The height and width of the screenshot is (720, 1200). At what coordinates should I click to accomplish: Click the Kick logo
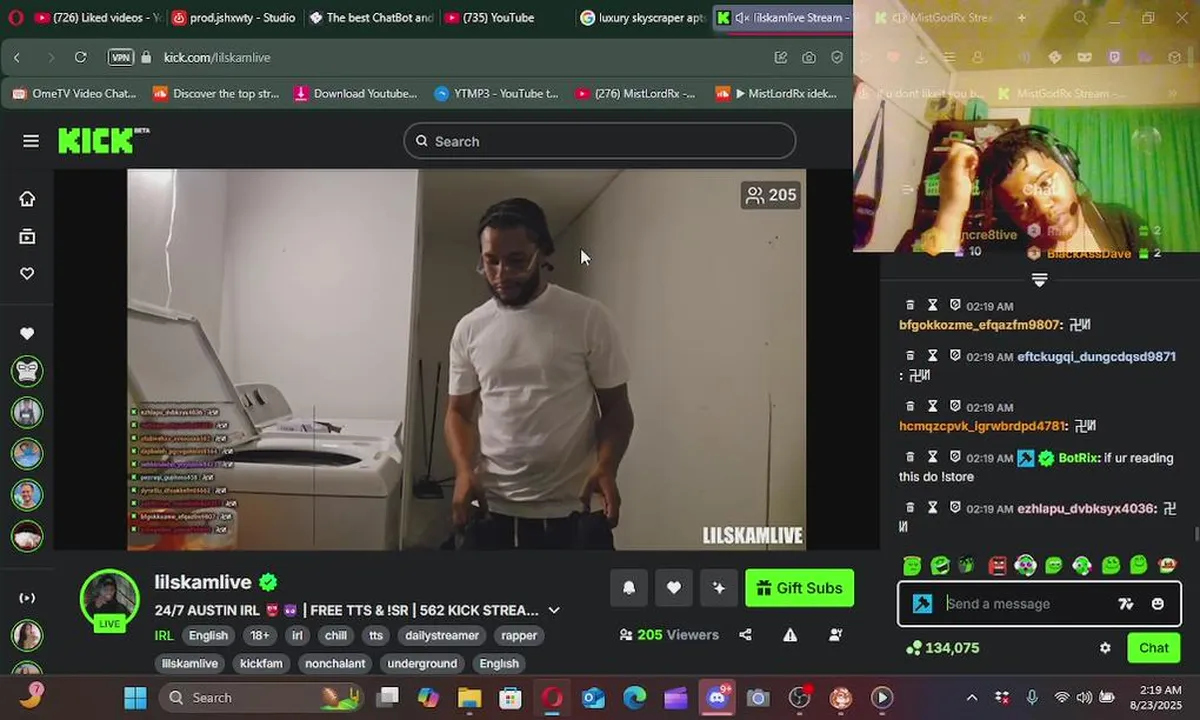click(x=103, y=141)
